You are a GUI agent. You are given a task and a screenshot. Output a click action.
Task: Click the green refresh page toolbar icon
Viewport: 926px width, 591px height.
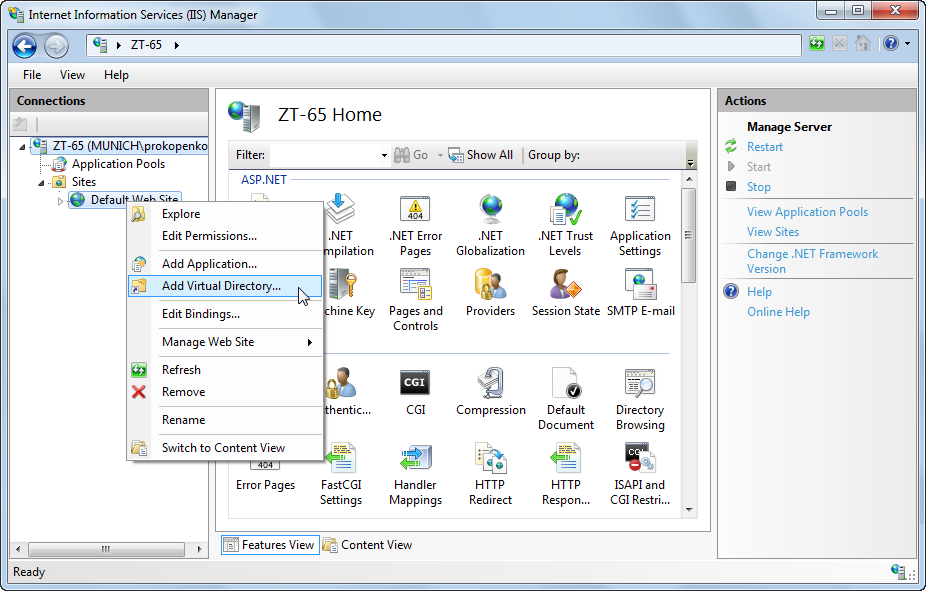tap(817, 44)
